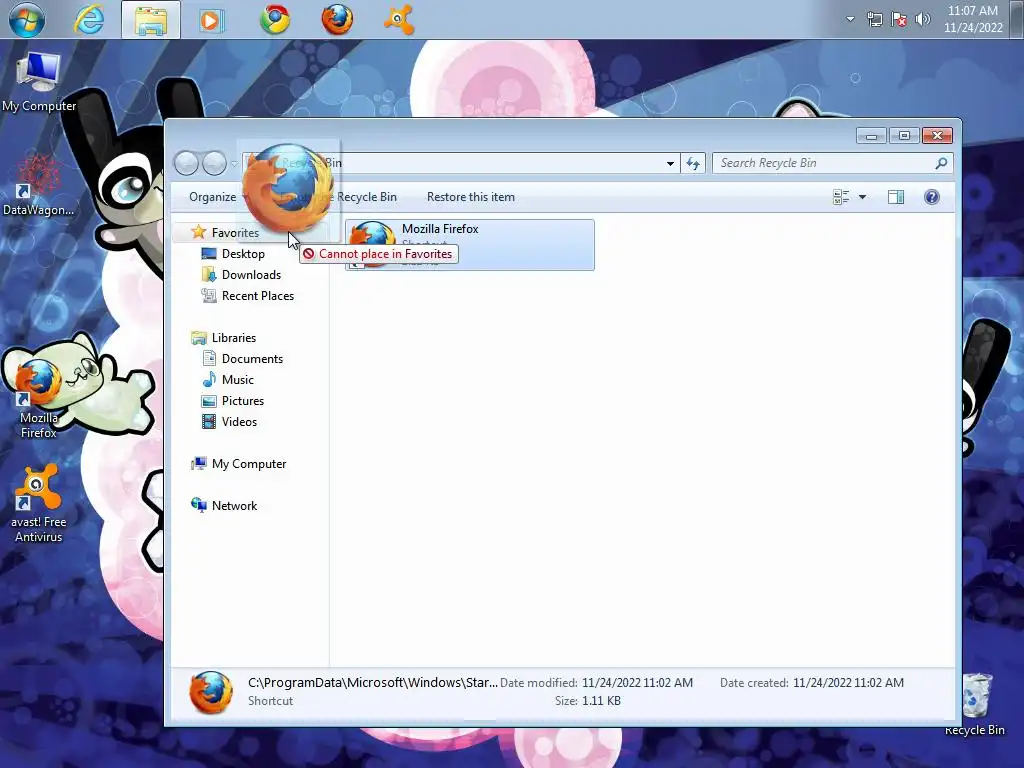Image resolution: width=1024 pixels, height=768 pixels.
Task: Open the Action Center flag icon
Action: click(899, 19)
